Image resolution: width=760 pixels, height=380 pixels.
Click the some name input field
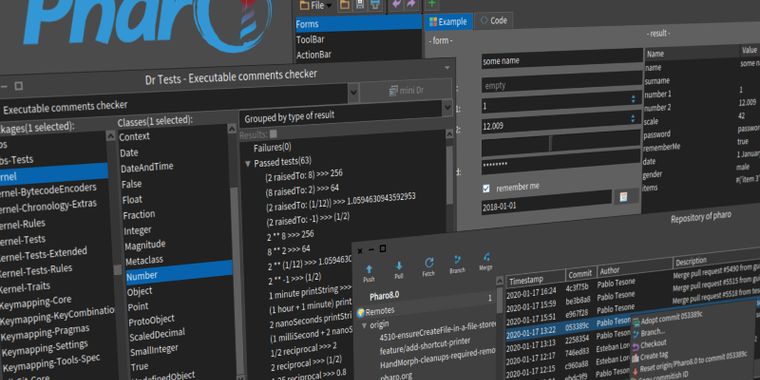[562, 59]
